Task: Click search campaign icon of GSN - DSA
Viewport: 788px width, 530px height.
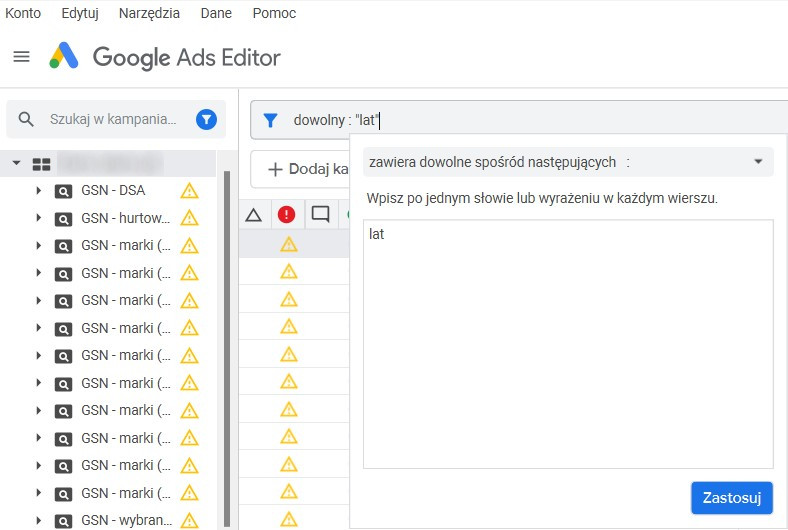Action: point(63,191)
